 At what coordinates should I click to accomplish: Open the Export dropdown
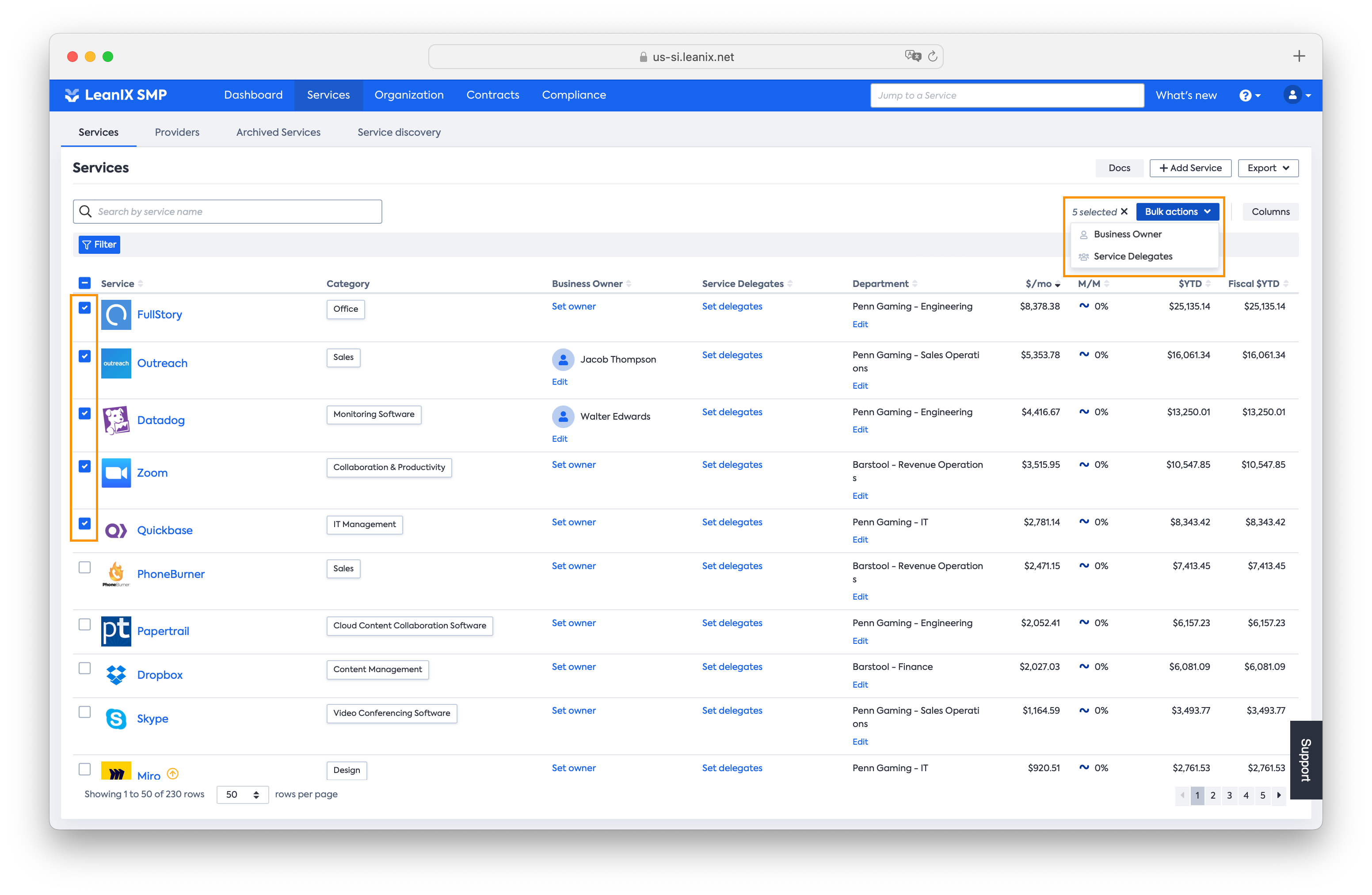(1268, 168)
